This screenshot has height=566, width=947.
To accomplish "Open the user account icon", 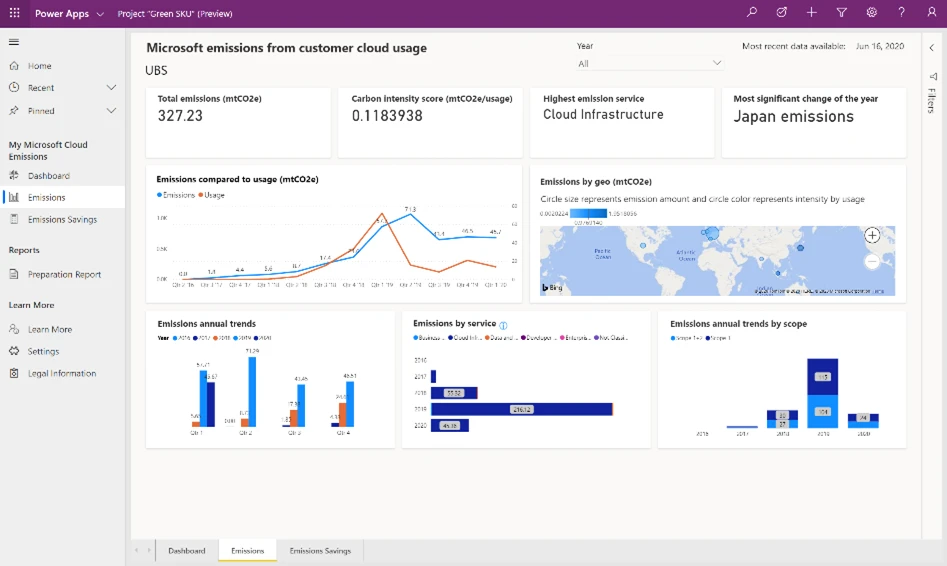I will [931, 12].
